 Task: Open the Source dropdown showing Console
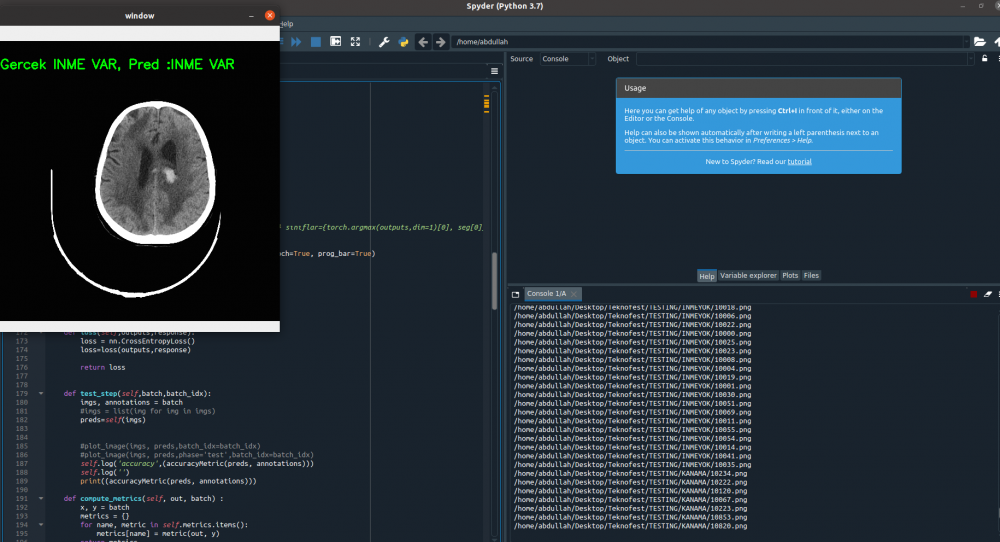(x=566, y=59)
